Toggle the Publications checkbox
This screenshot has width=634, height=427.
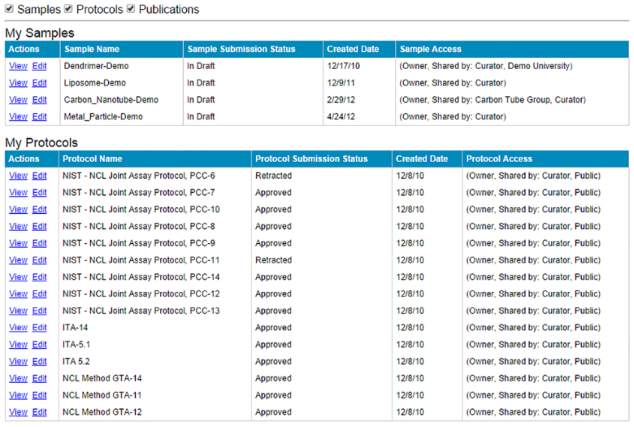(x=131, y=10)
